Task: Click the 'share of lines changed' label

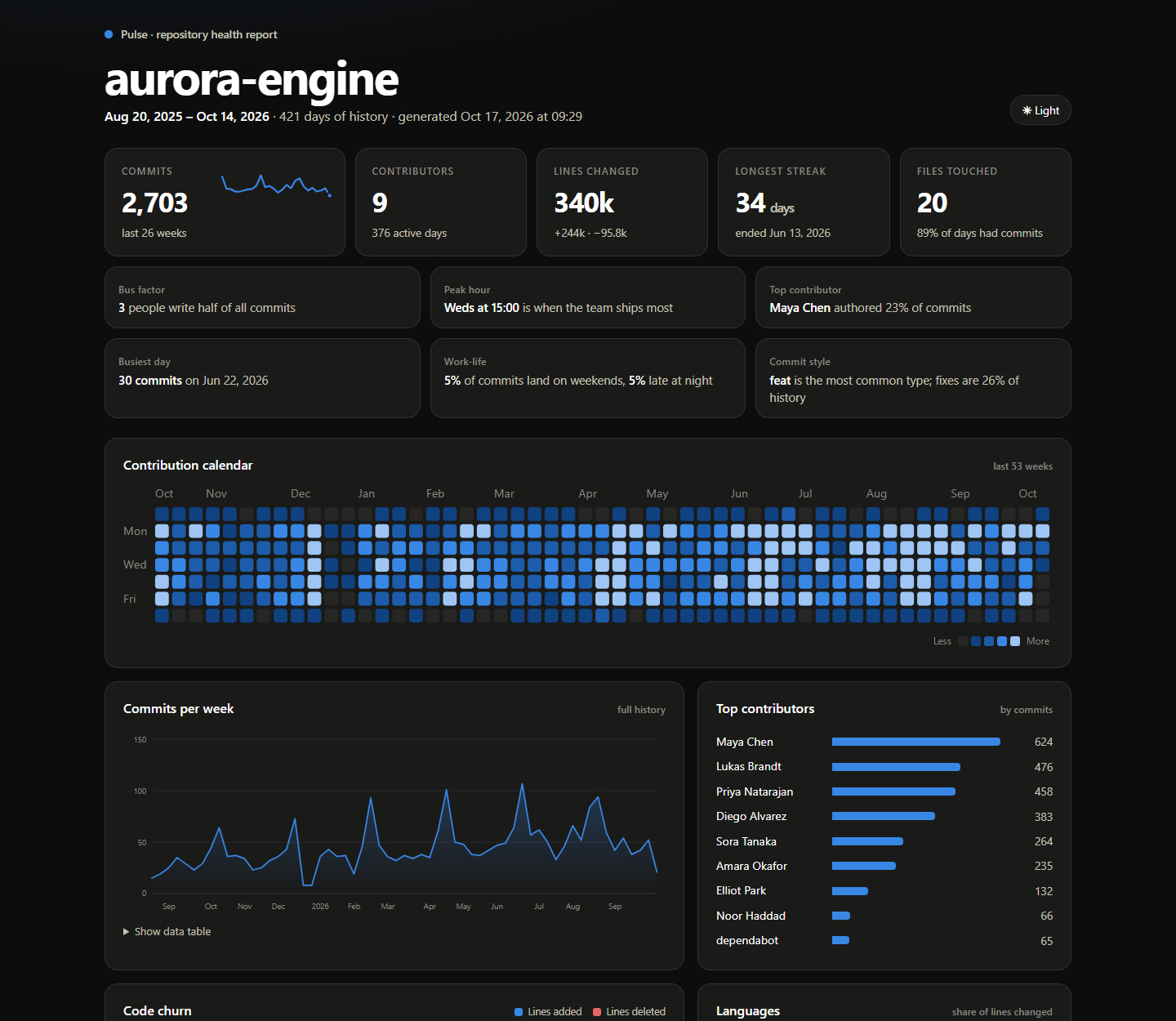Action: (1002, 1012)
